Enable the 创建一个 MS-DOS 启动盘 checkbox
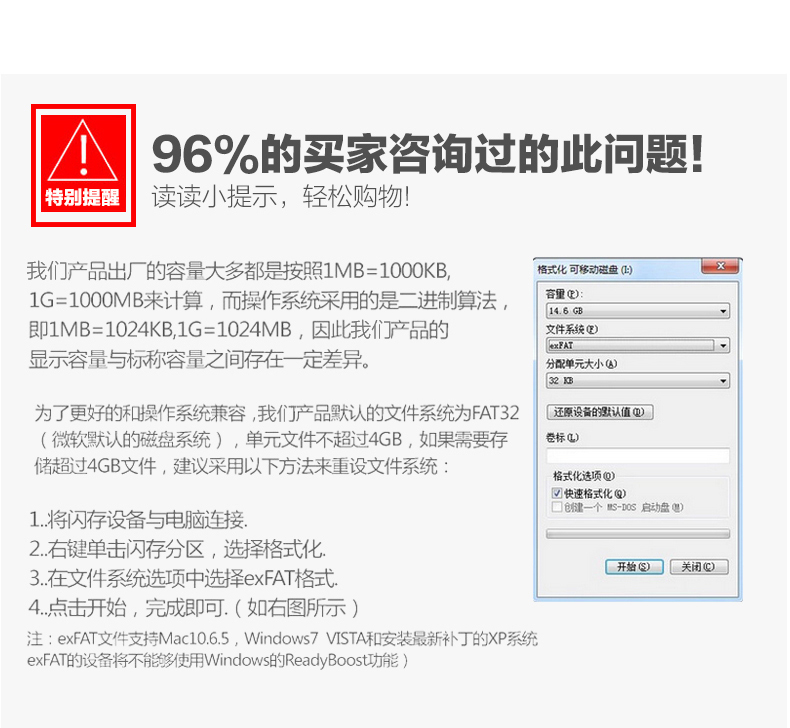790x728 pixels. (x=557, y=507)
